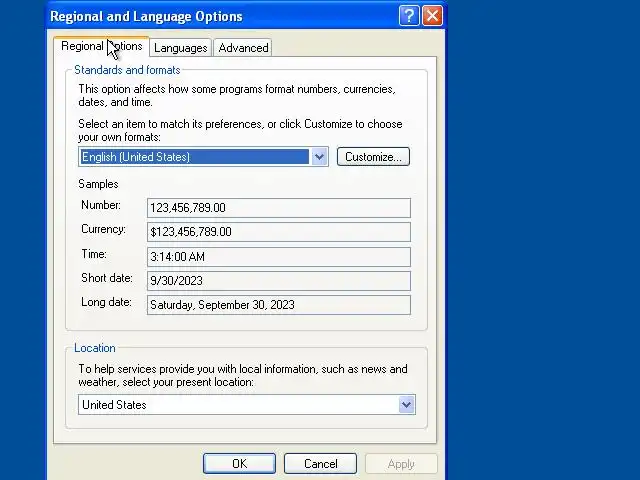Click the Short date sample 9/30/2023

(279, 281)
